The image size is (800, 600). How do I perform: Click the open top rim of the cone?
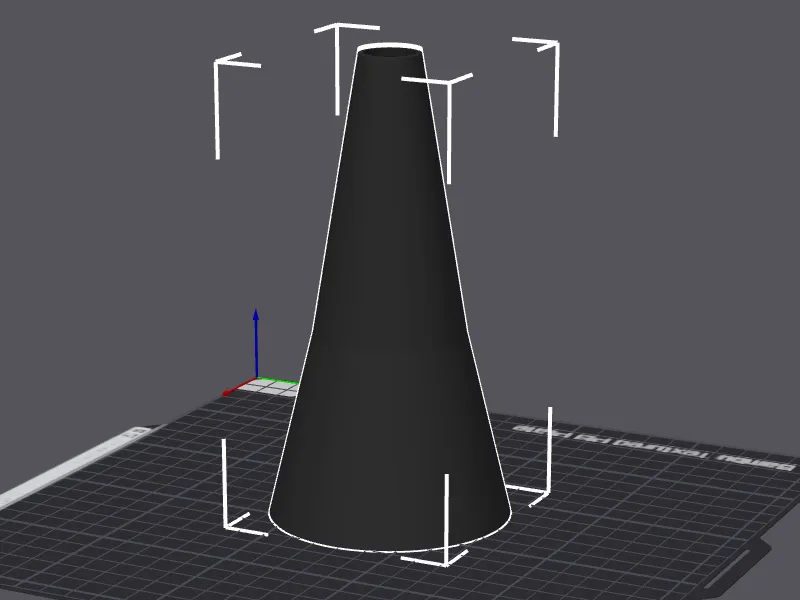(x=390, y=52)
